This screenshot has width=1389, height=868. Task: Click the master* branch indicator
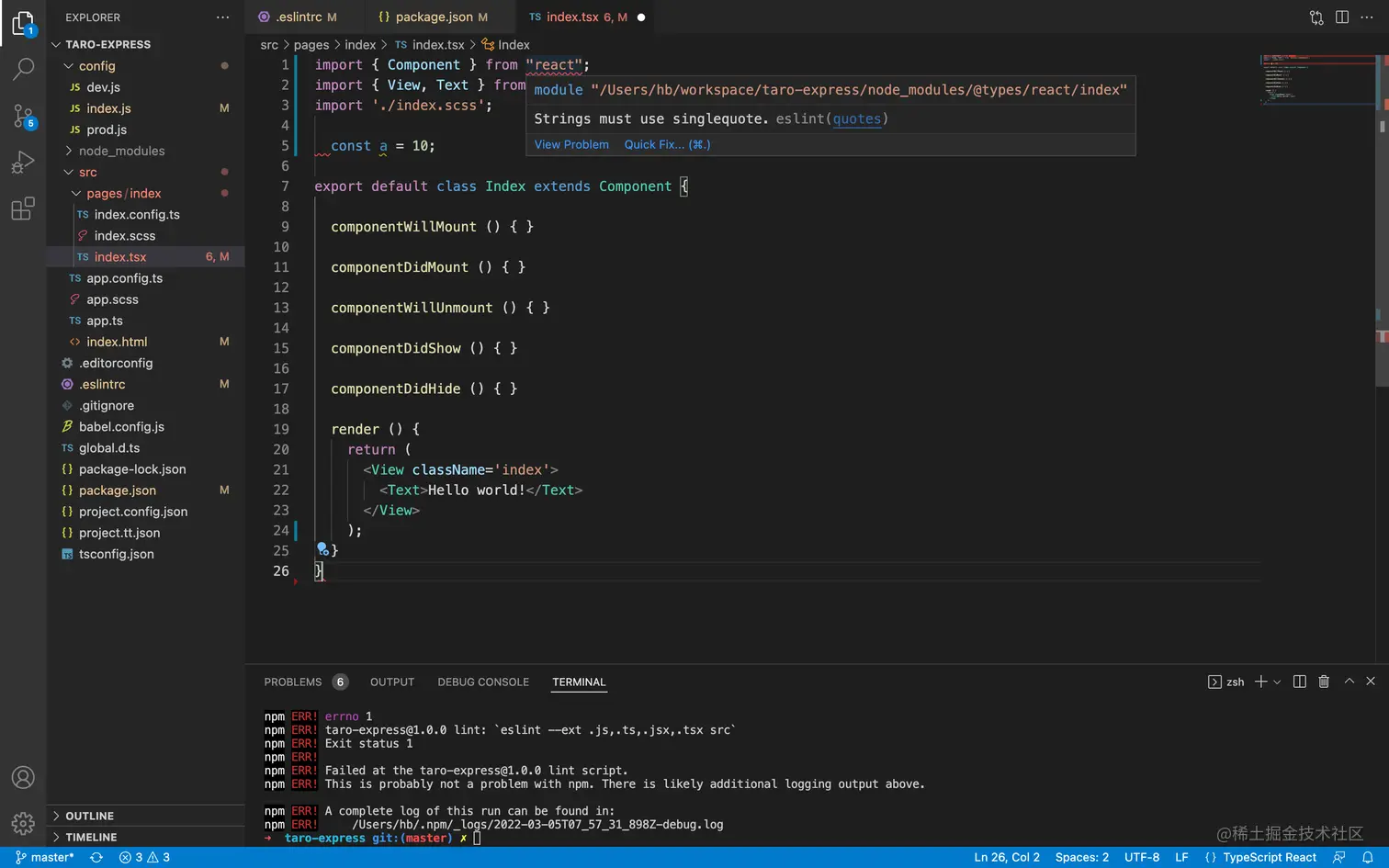click(x=44, y=857)
